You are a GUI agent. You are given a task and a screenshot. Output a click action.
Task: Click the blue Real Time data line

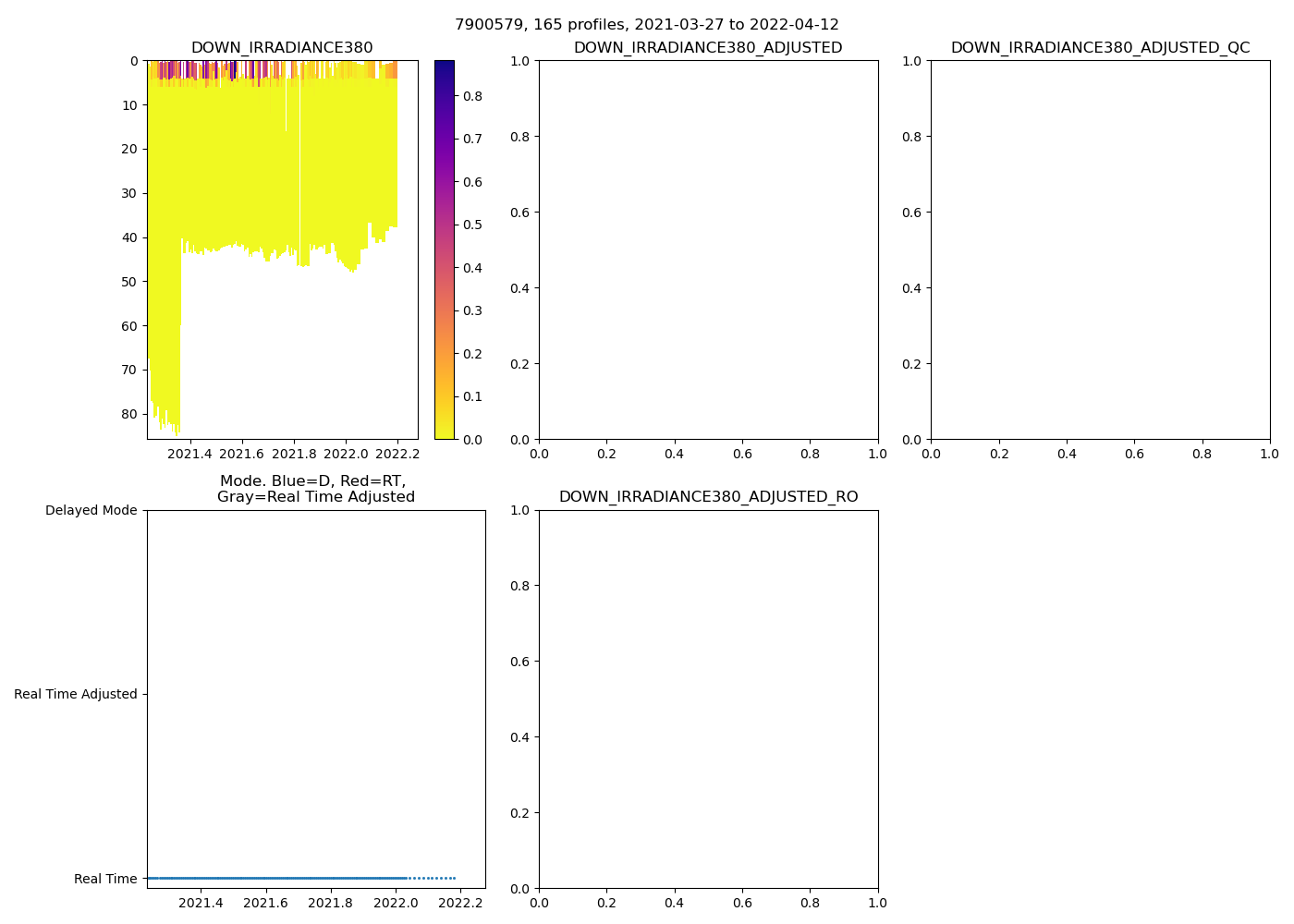pos(277,878)
